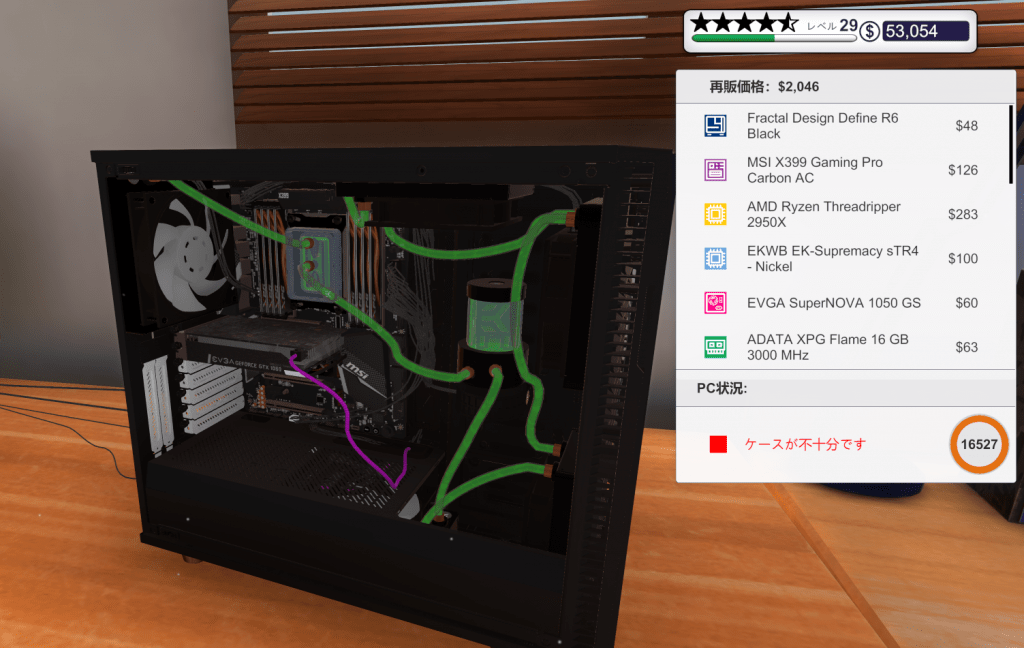The height and width of the screenshot is (648, 1024).
Task: Select the Fractal Design Define R6 Black row
Action: tap(842, 125)
